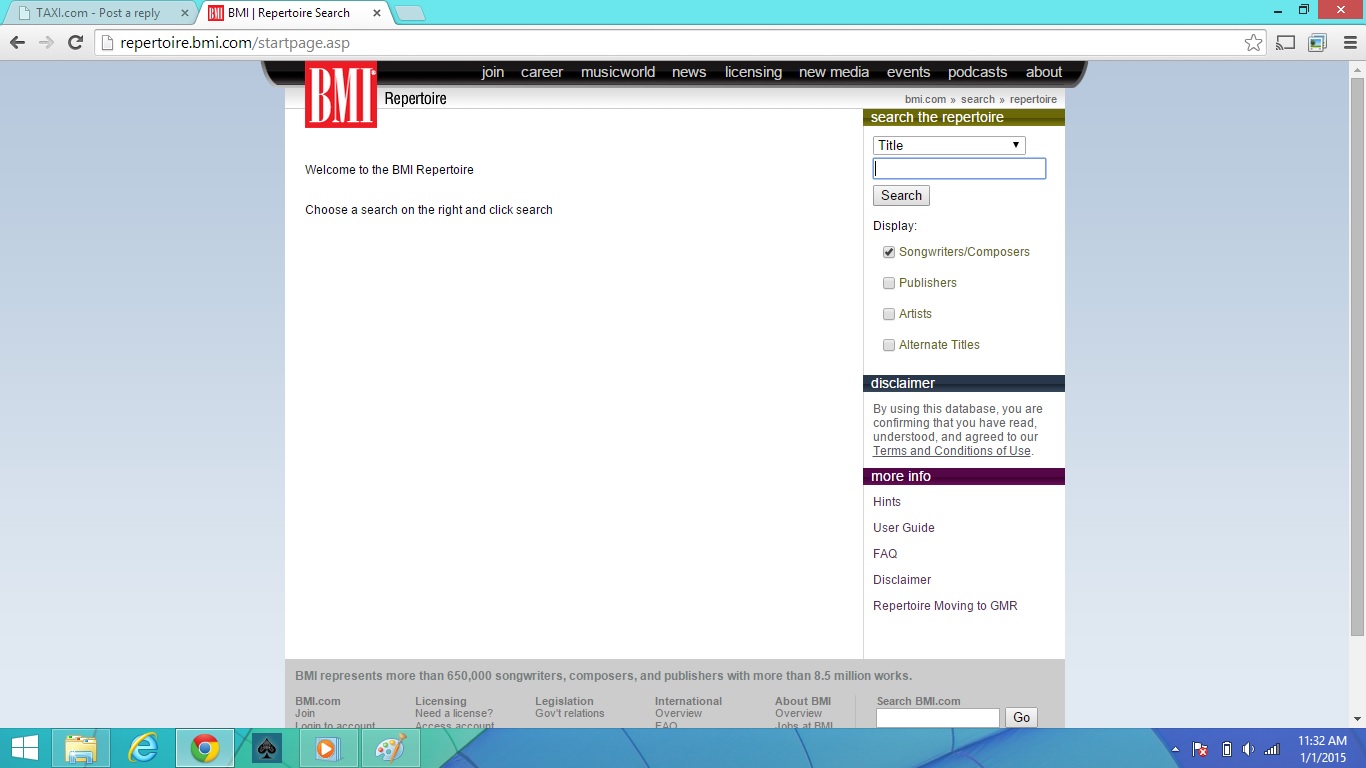Click Chrome's forward arrow

(x=46, y=43)
